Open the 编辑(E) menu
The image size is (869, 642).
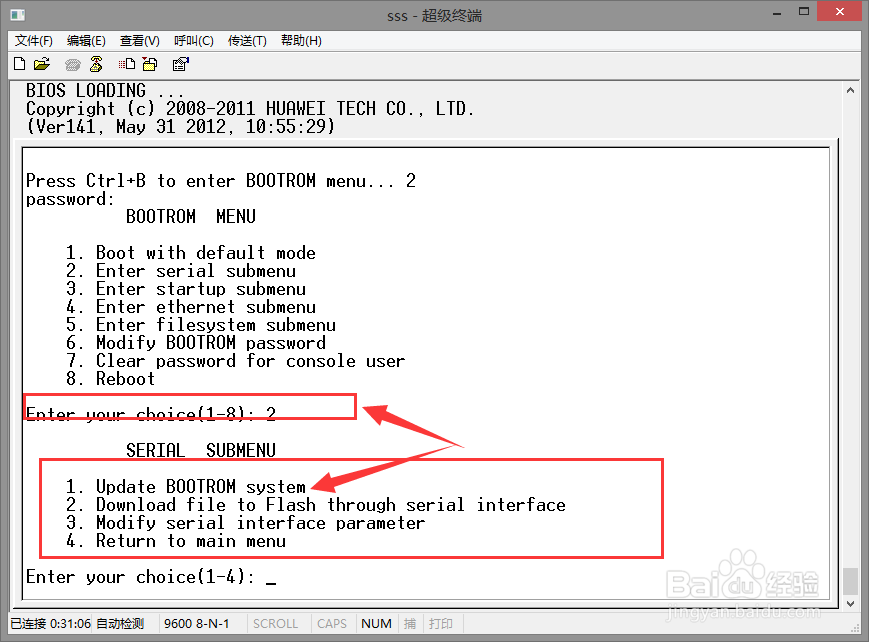(86, 41)
